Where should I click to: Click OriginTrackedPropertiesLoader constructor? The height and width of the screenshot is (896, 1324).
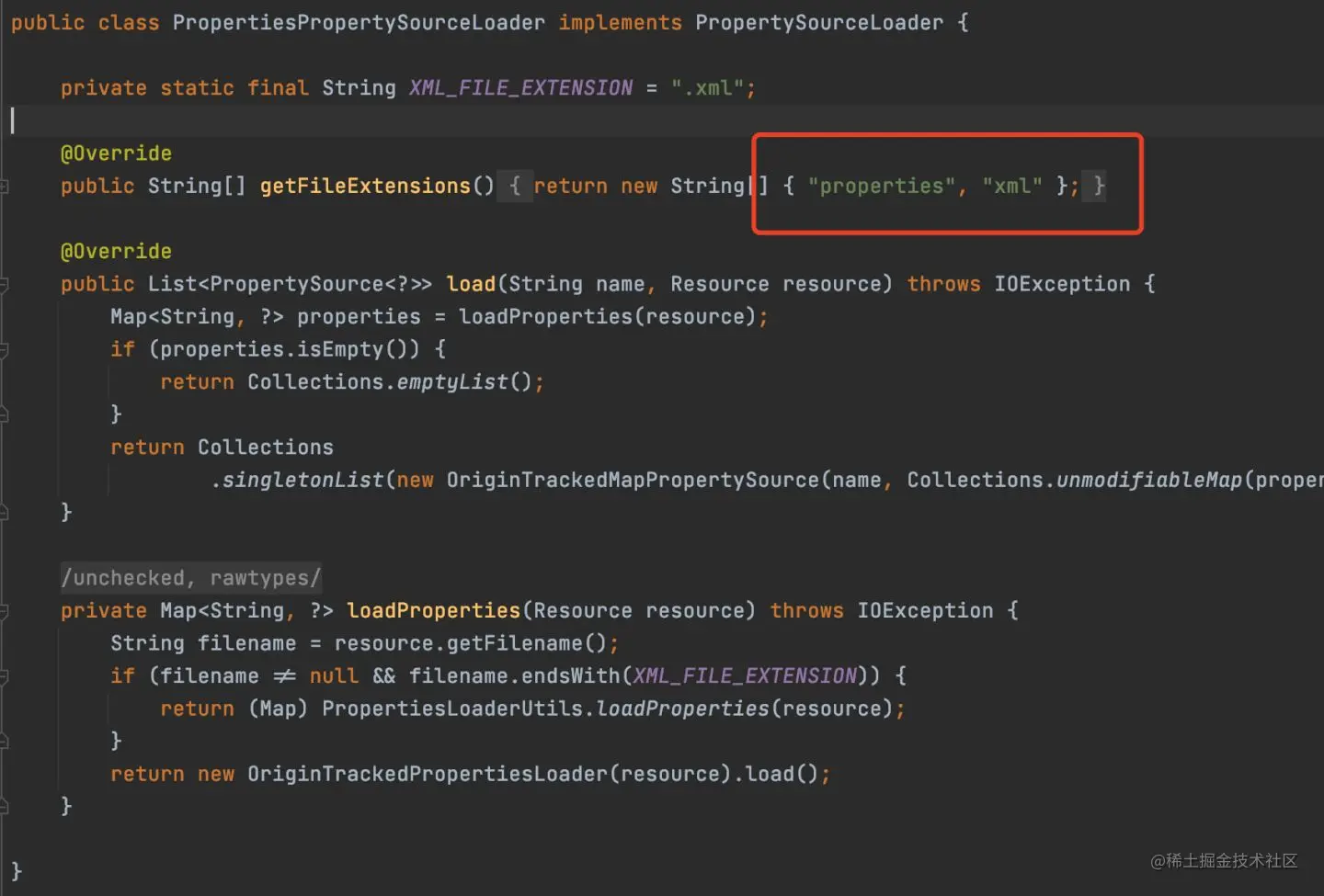(x=428, y=774)
